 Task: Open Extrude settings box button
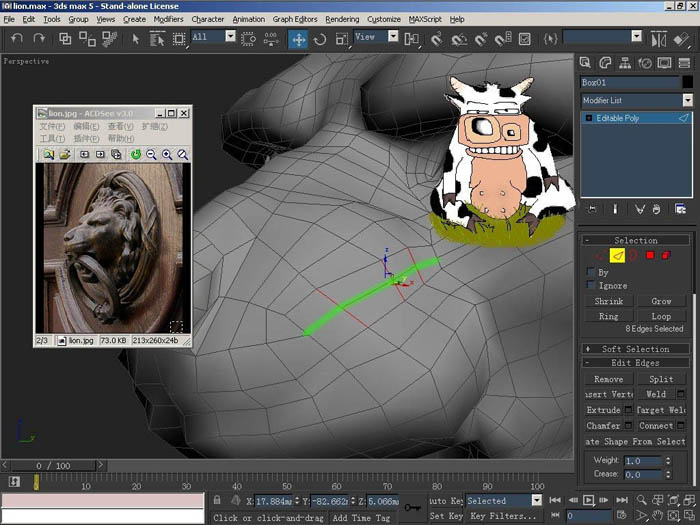(628, 410)
